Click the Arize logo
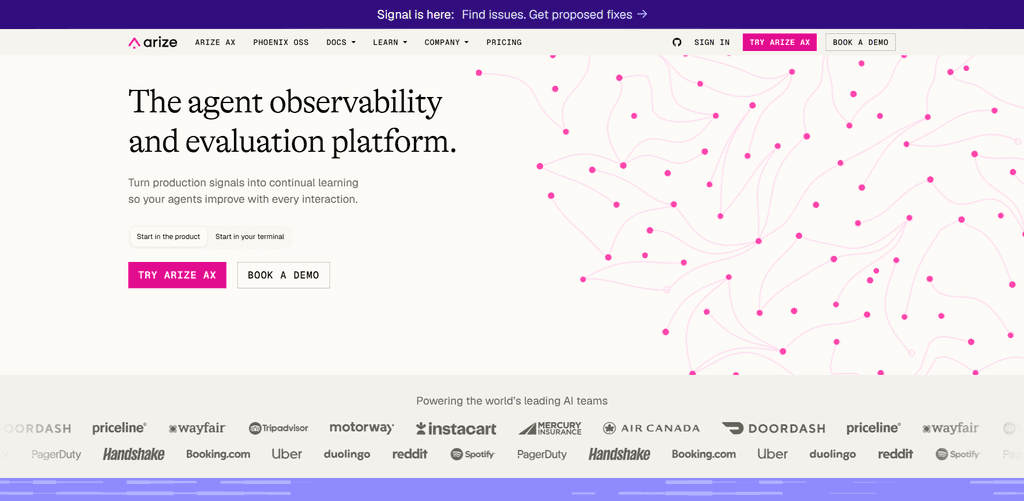1024x501 pixels. click(x=153, y=42)
